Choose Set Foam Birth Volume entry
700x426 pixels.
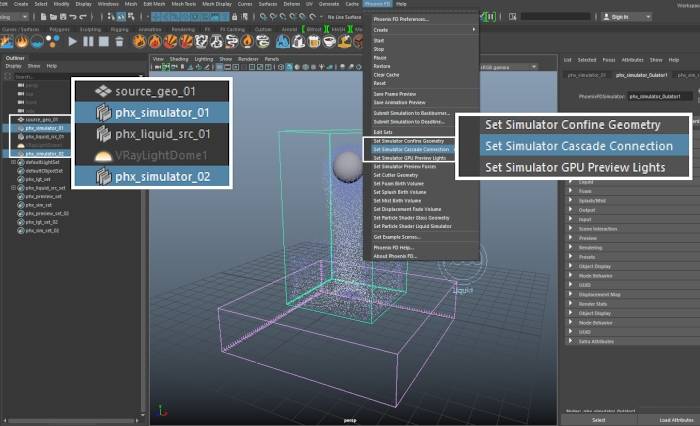[x=398, y=184]
